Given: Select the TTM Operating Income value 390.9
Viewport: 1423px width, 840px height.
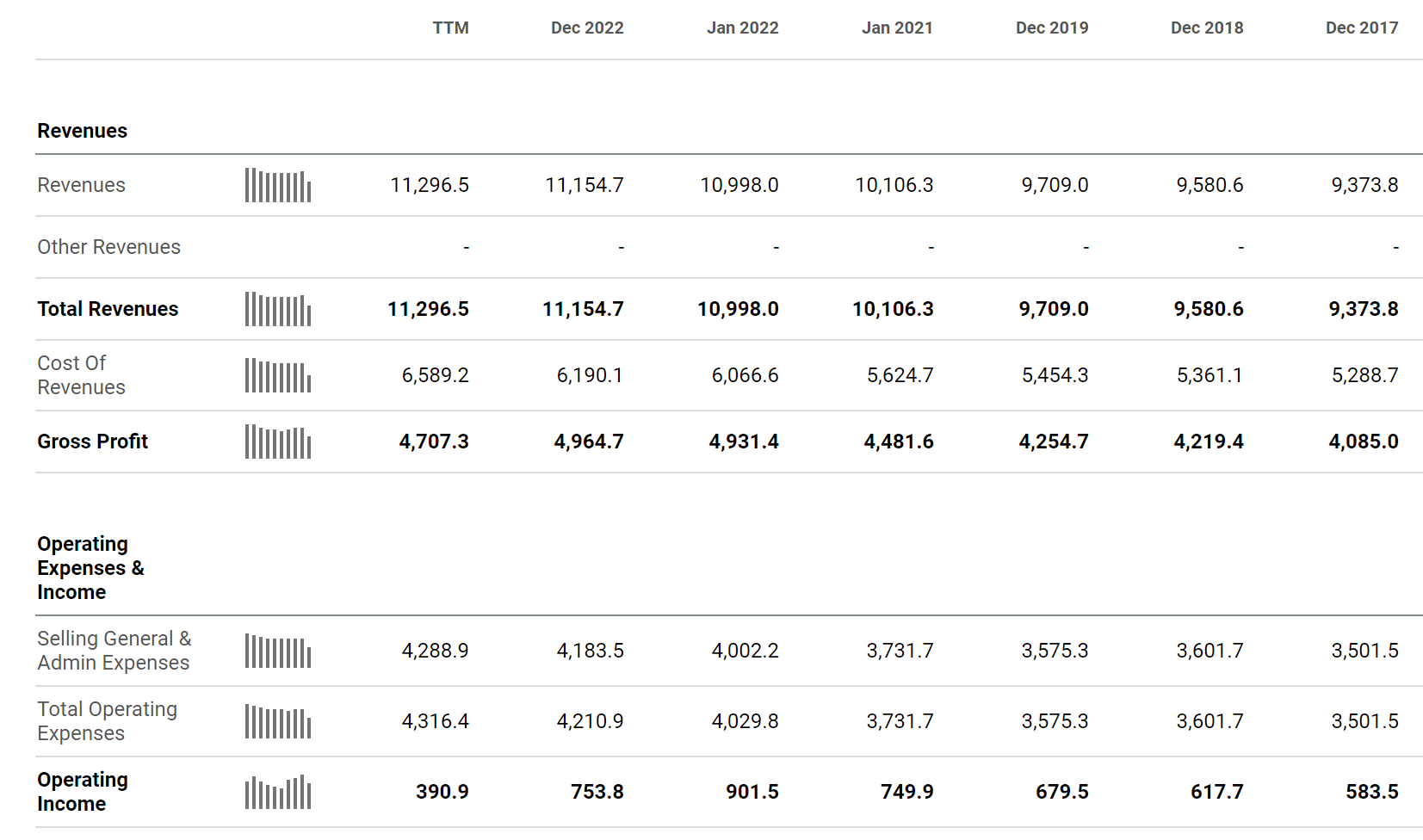Looking at the screenshot, I should click(442, 792).
